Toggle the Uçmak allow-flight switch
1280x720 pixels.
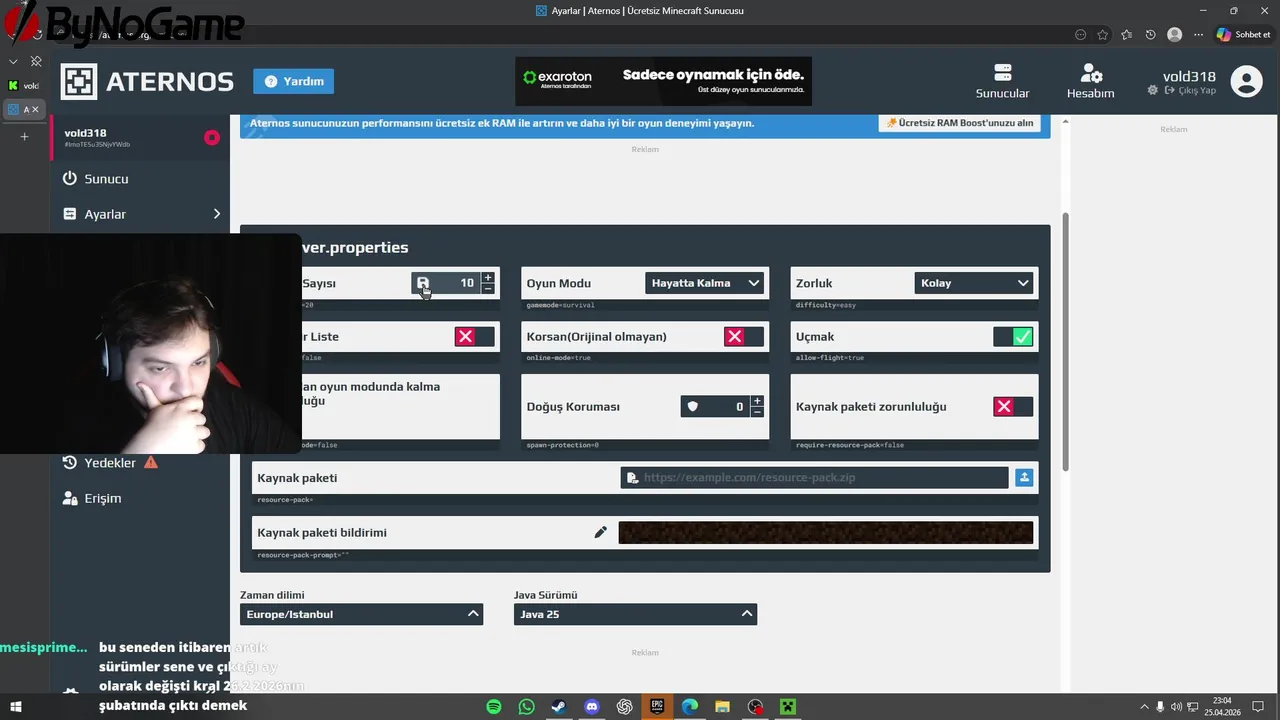click(1013, 337)
